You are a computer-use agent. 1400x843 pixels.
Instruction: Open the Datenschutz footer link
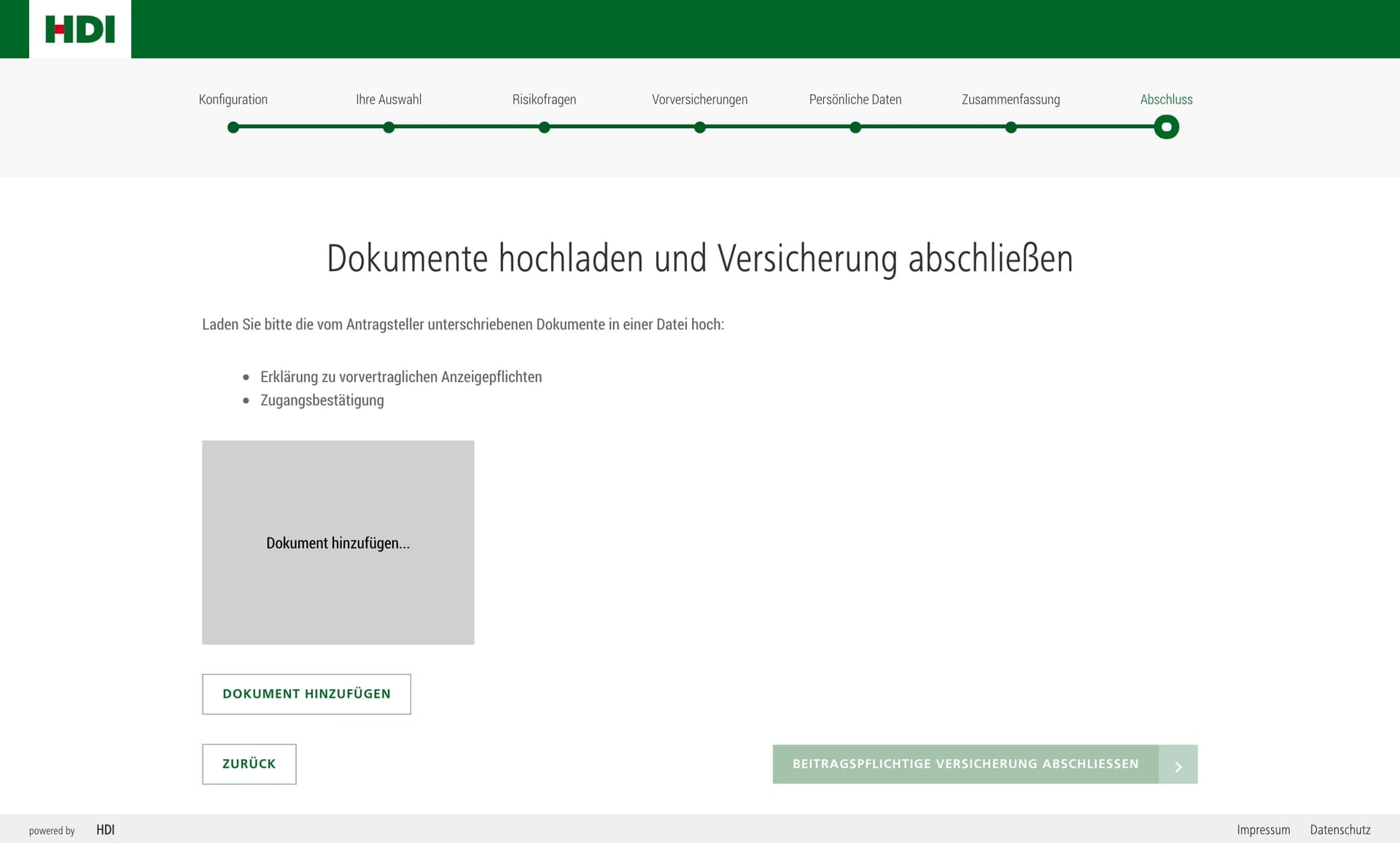(1340, 830)
